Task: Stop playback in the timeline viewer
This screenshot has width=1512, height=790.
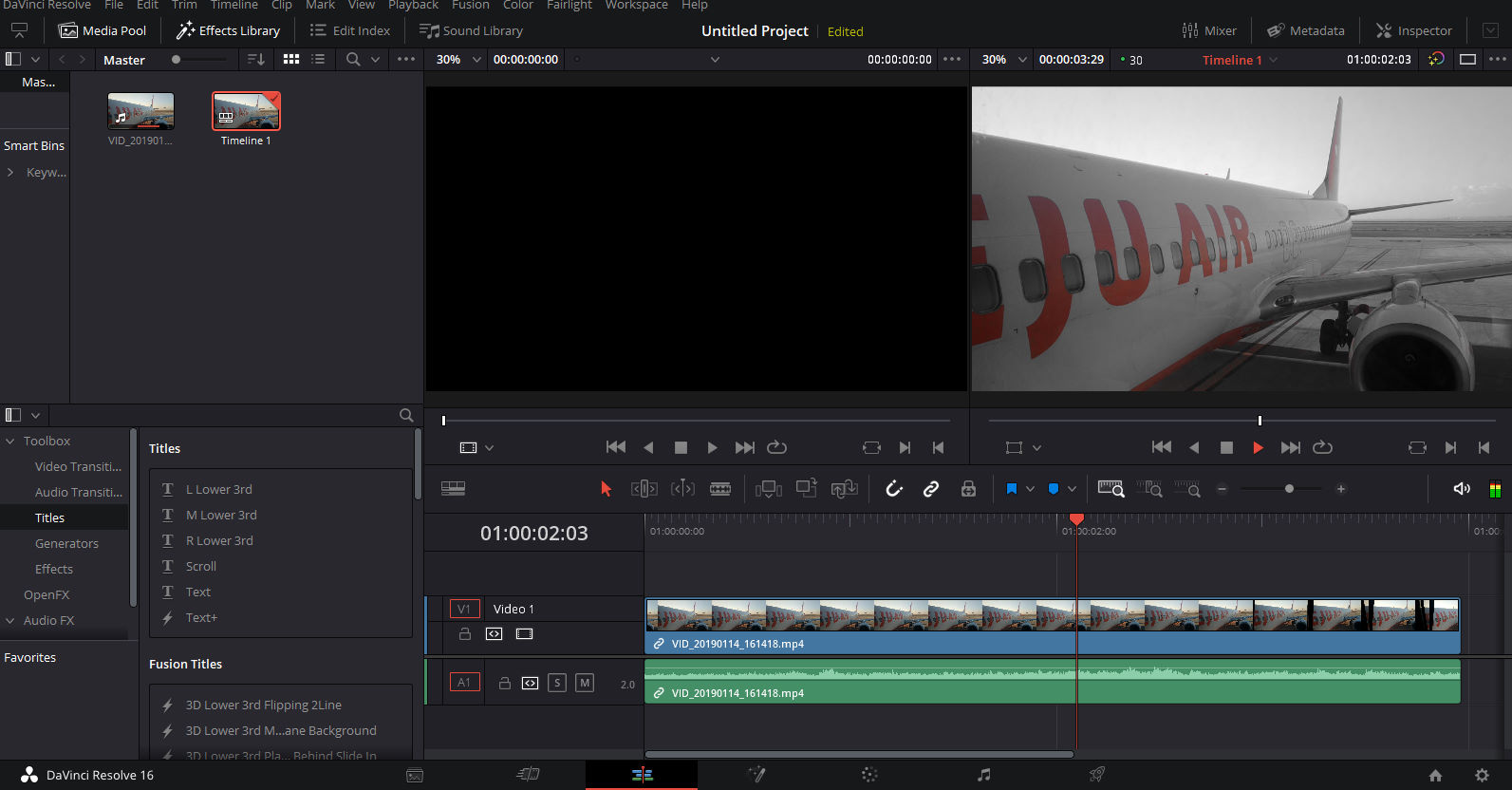Action: 1226,447
